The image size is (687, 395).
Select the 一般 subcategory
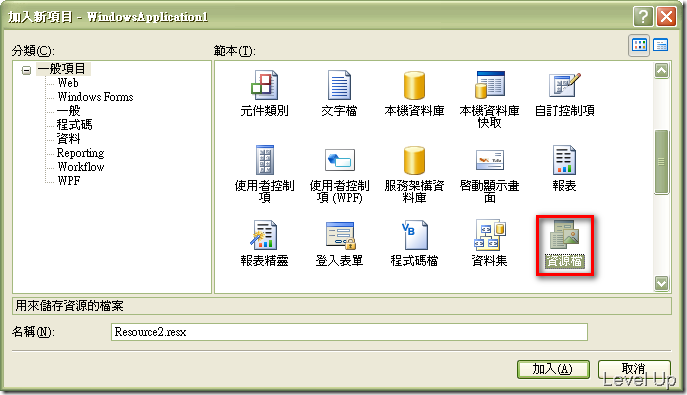click(x=69, y=111)
